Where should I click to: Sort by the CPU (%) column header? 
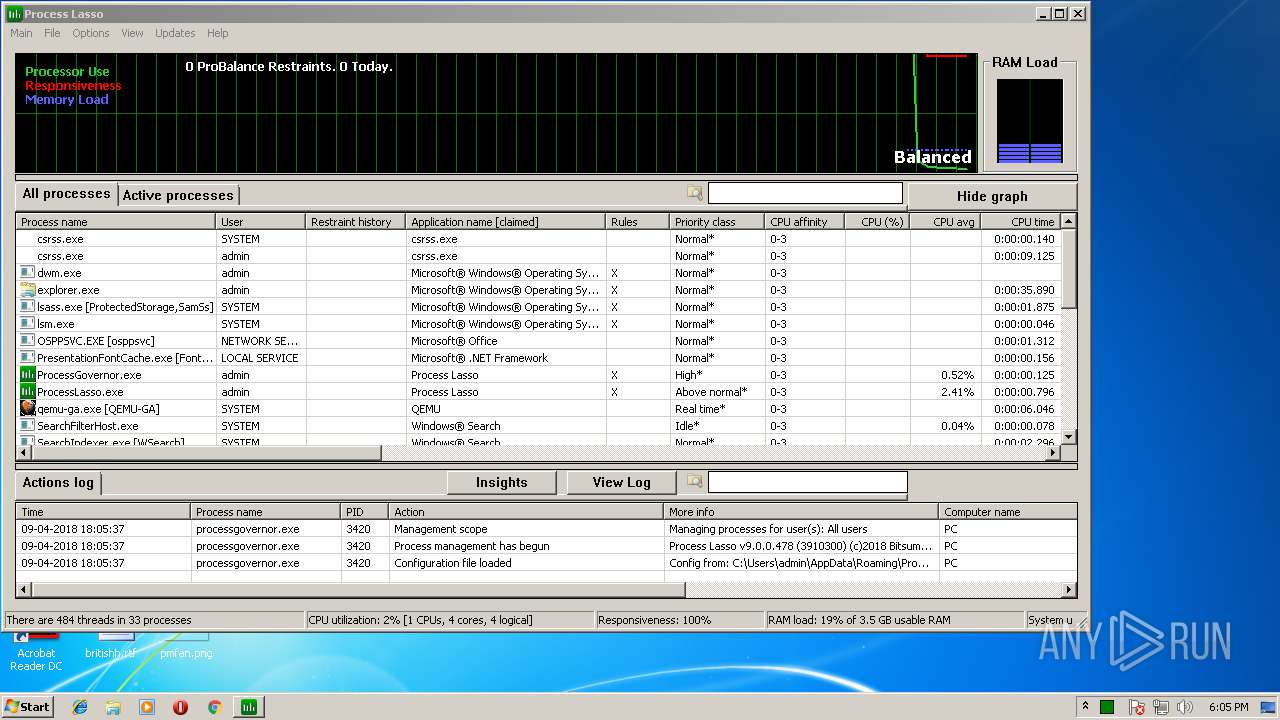point(877,222)
